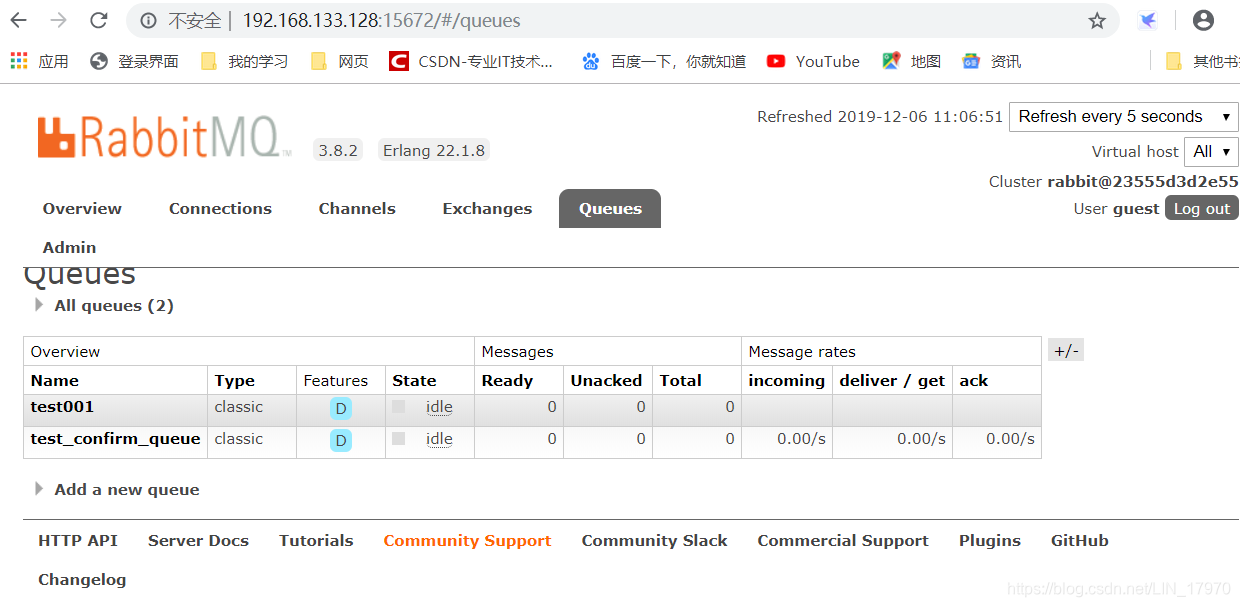Sort by Ready messages column header
The image size is (1240, 607).
pyautogui.click(x=507, y=381)
